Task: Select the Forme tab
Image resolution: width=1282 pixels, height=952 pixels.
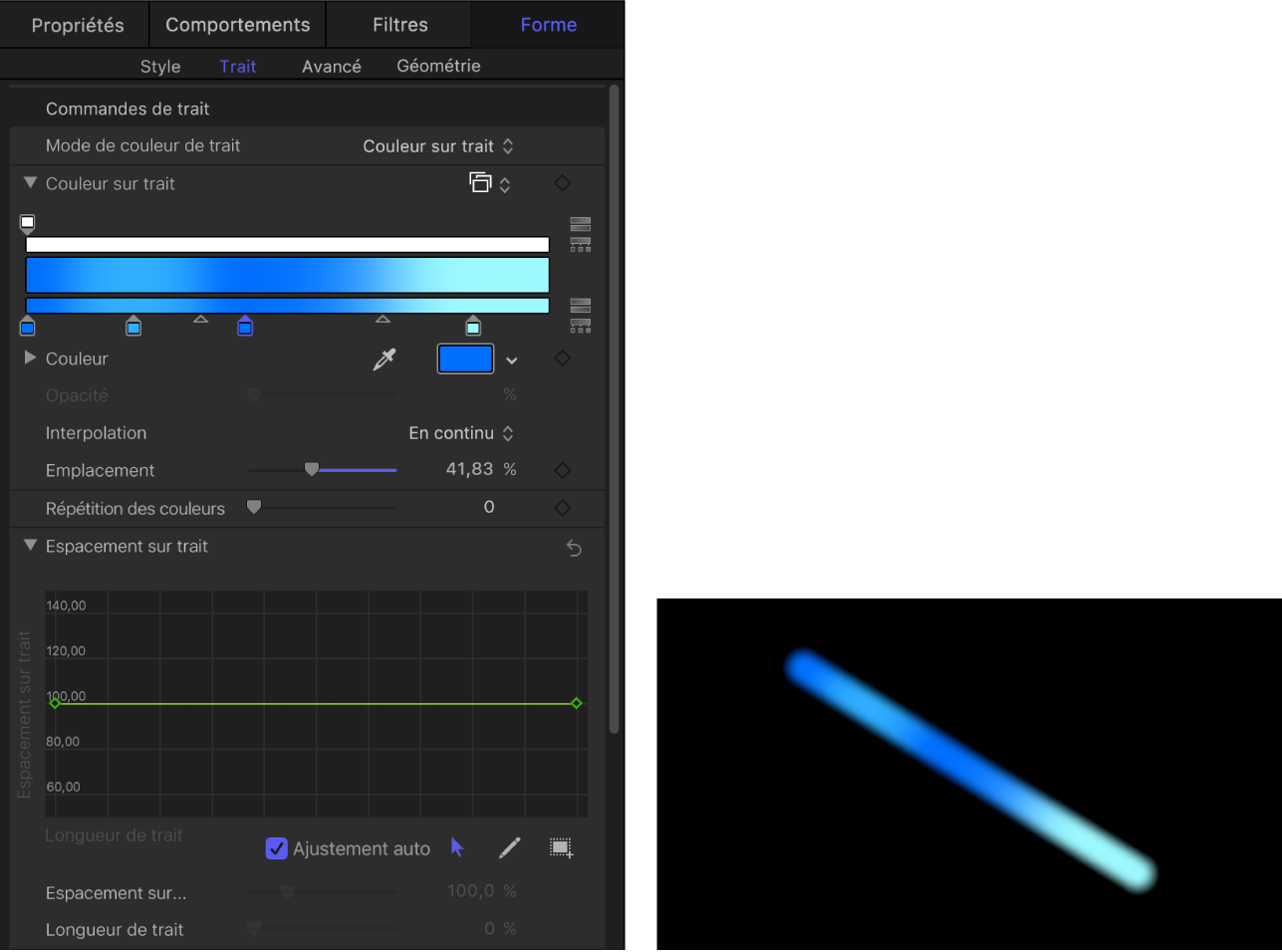Action: pos(549,25)
